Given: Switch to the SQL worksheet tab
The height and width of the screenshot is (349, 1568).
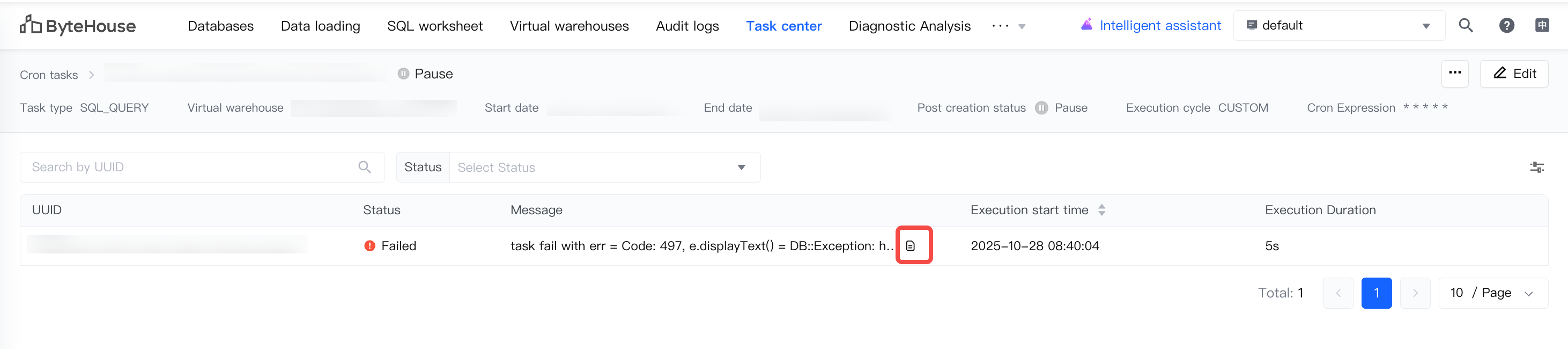Looking at the screenshot, I should [x=434, y=26].
